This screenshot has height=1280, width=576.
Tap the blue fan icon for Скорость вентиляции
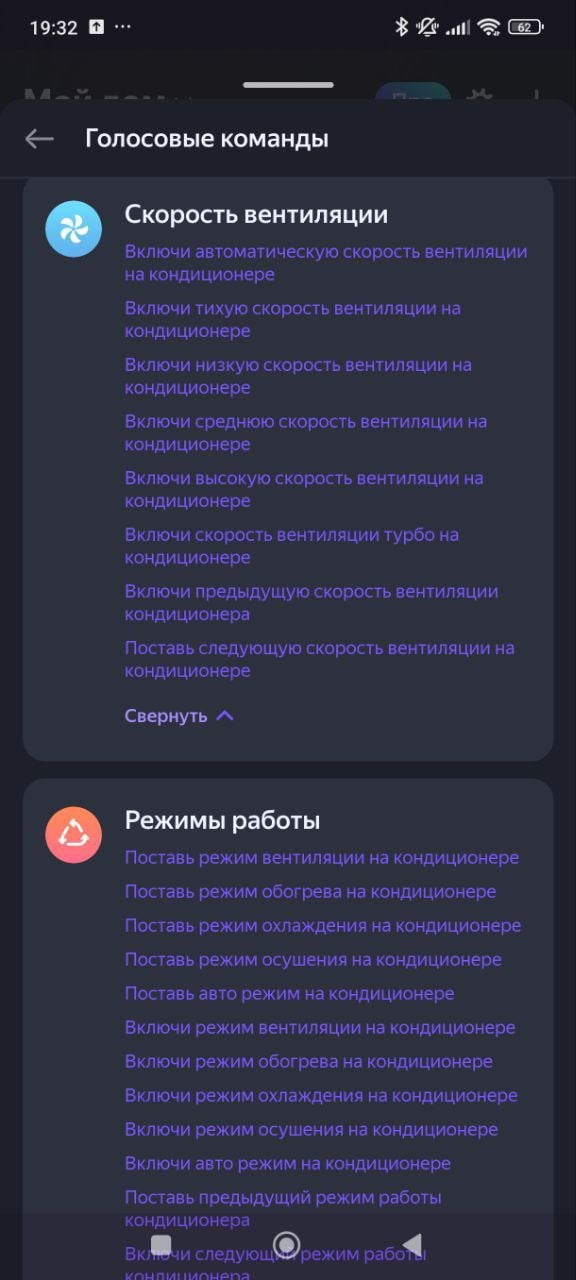(x=74, y=229)
